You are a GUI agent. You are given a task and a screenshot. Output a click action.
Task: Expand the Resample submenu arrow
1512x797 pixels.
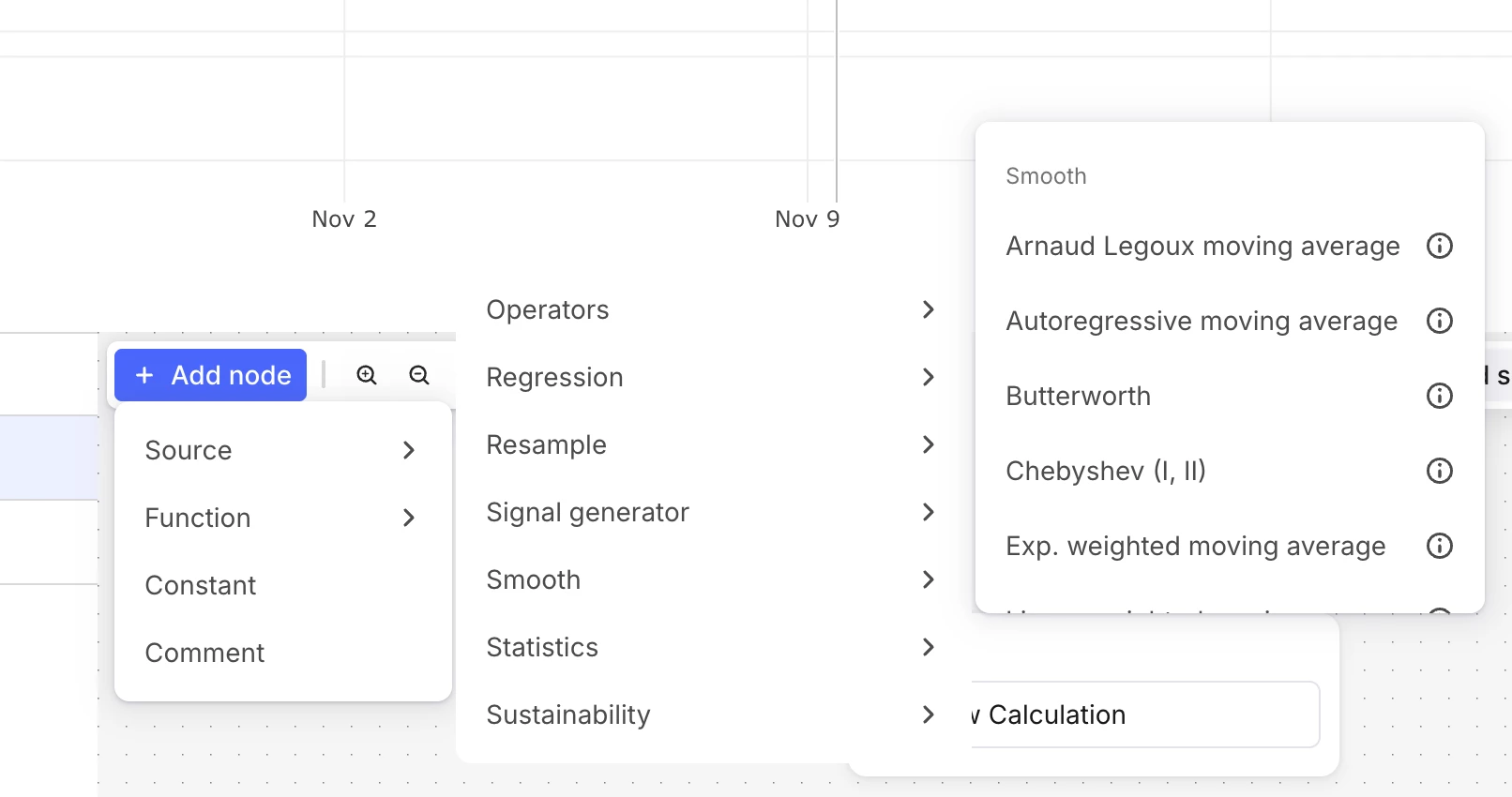pyautogui.click(x=928, y=444)
